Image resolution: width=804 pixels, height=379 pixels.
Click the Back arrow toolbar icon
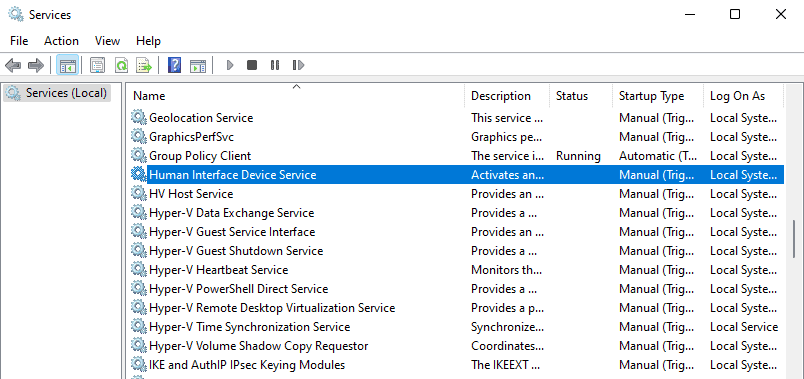(x=13, y=65)
